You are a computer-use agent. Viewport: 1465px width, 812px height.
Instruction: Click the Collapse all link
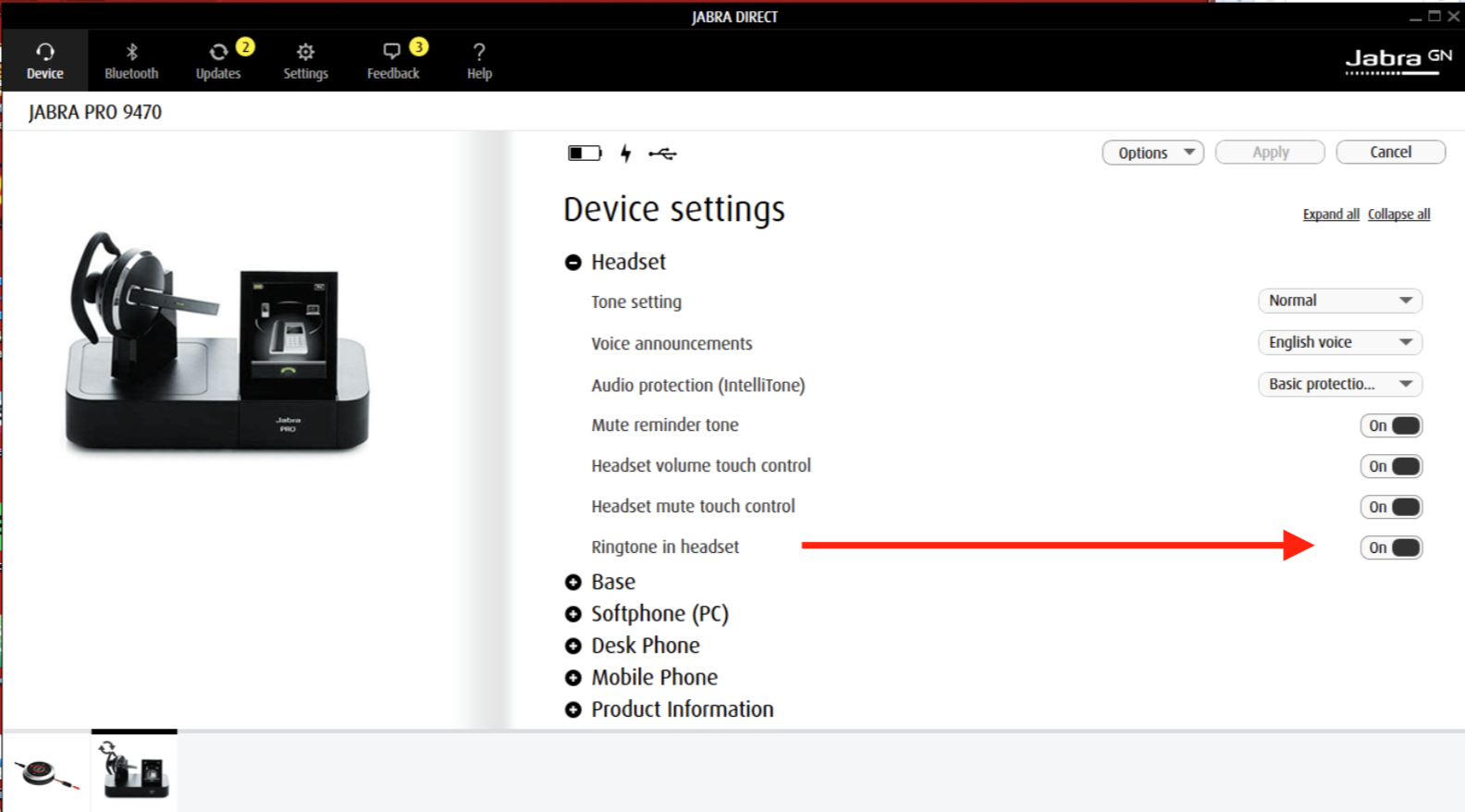click(x=1398, y=214)
